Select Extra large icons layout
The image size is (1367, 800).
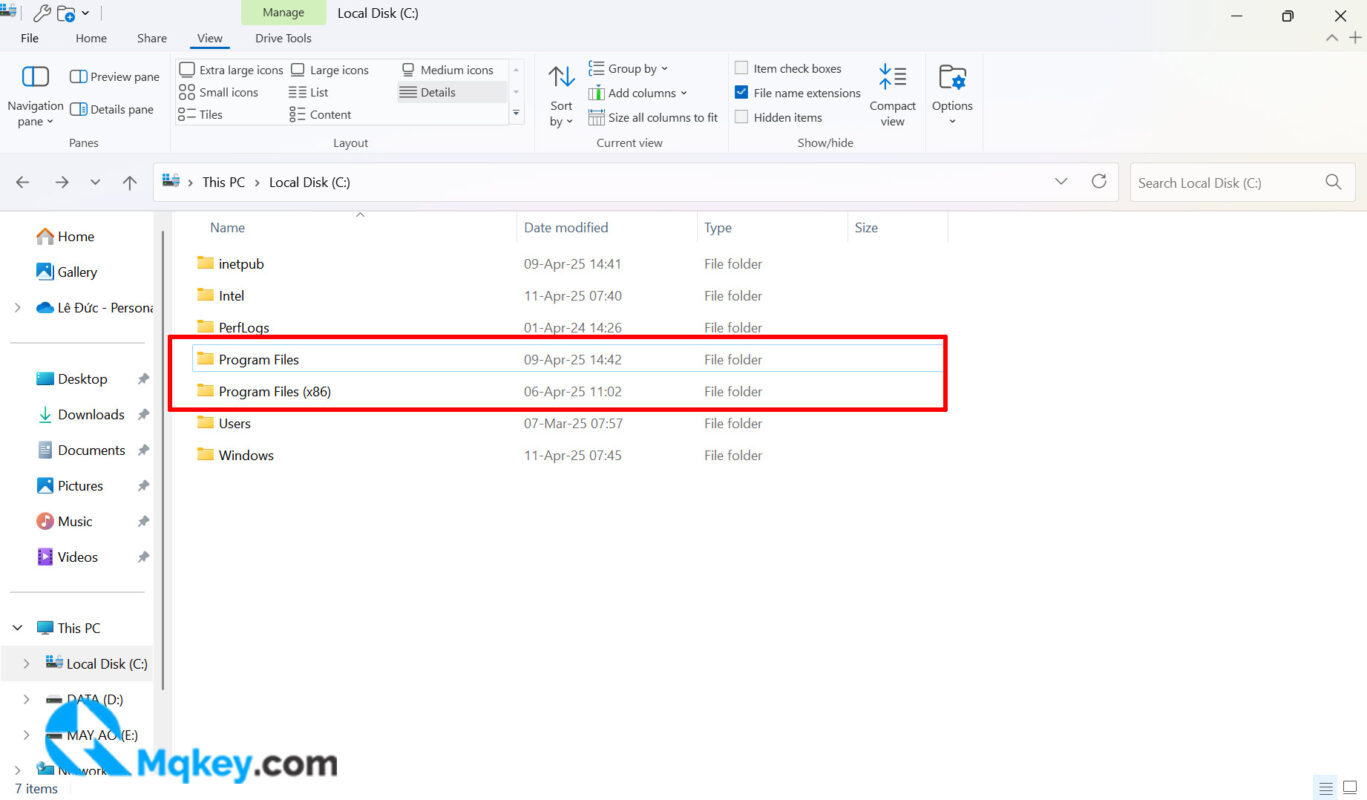click(231, 70)
